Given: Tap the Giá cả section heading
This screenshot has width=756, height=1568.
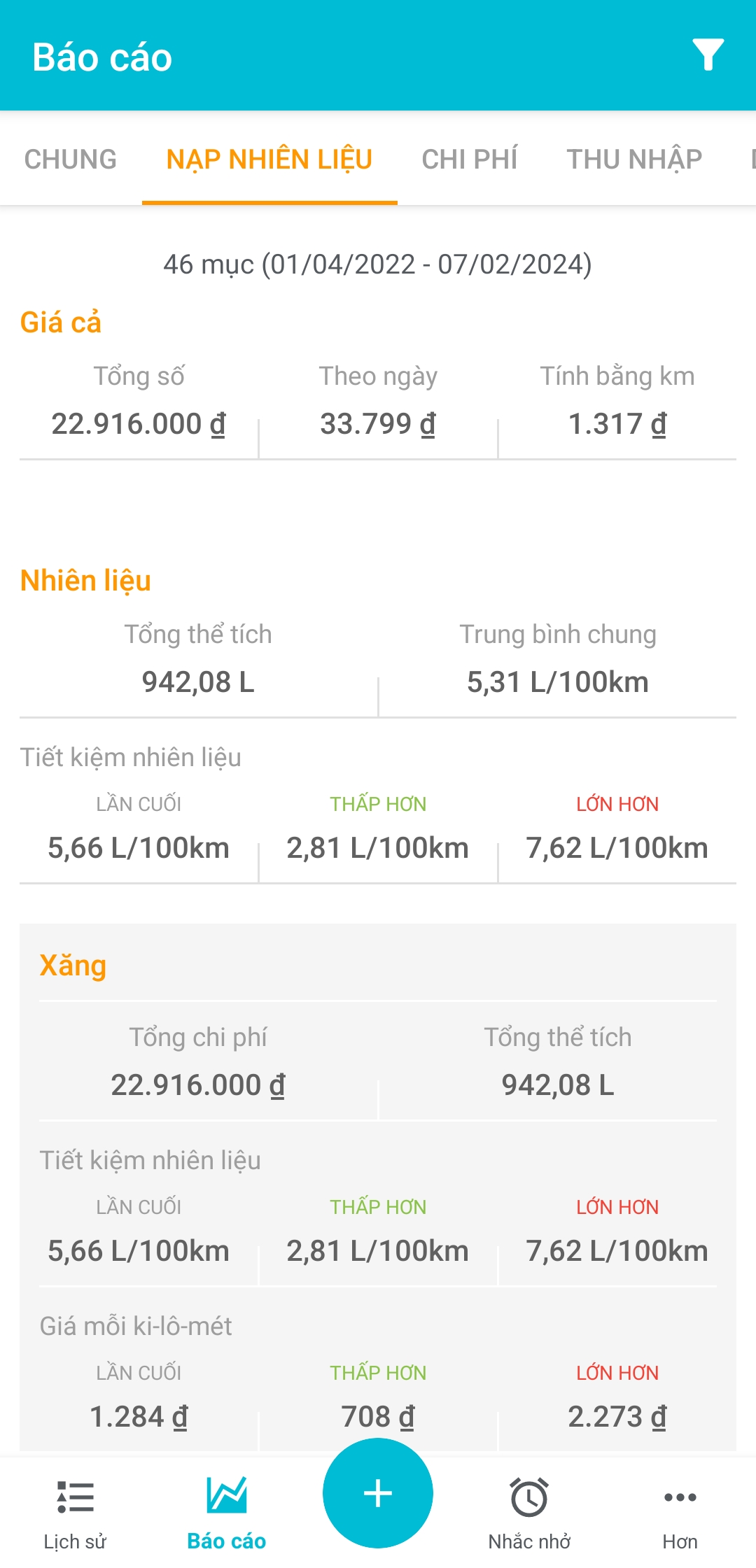Looking at the screenshot, I should [x=61, y=323].
